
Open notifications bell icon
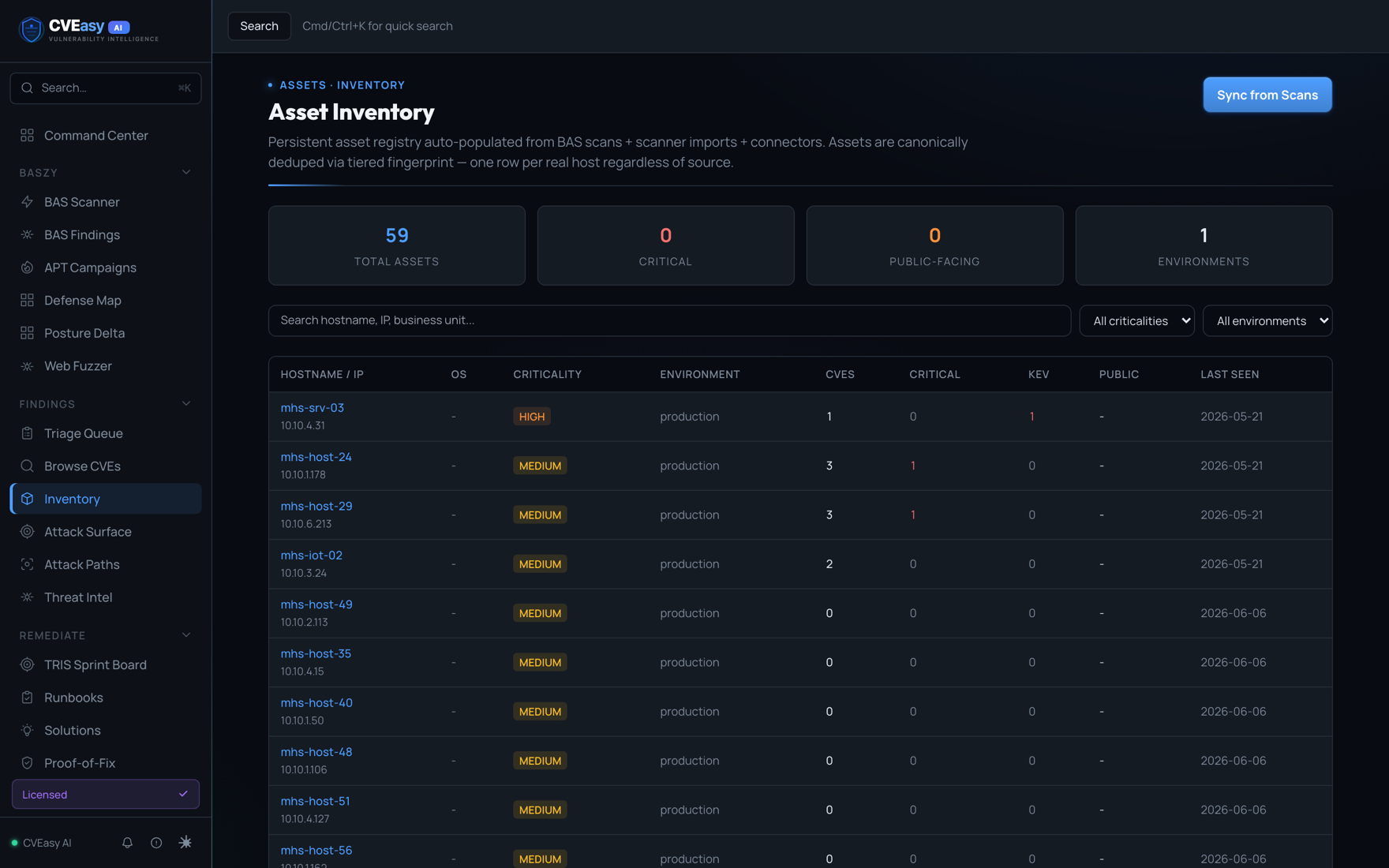127,843
